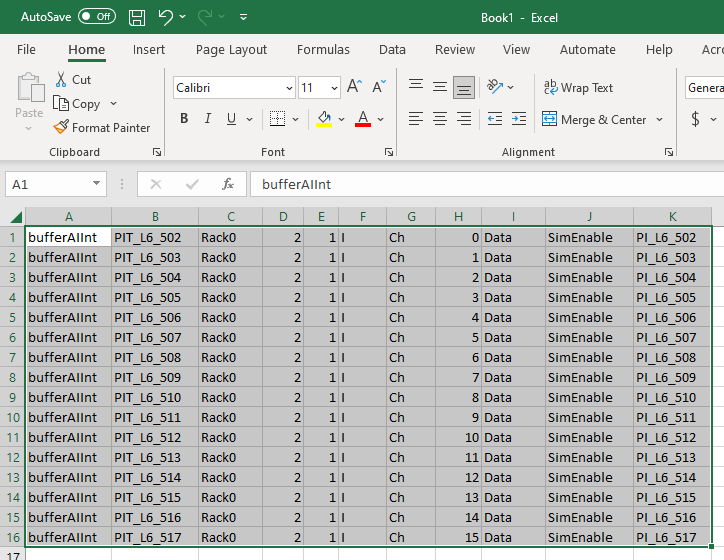Toggle Bold formatting
Screen dimensions: 724x560
(x=184, y=119)
